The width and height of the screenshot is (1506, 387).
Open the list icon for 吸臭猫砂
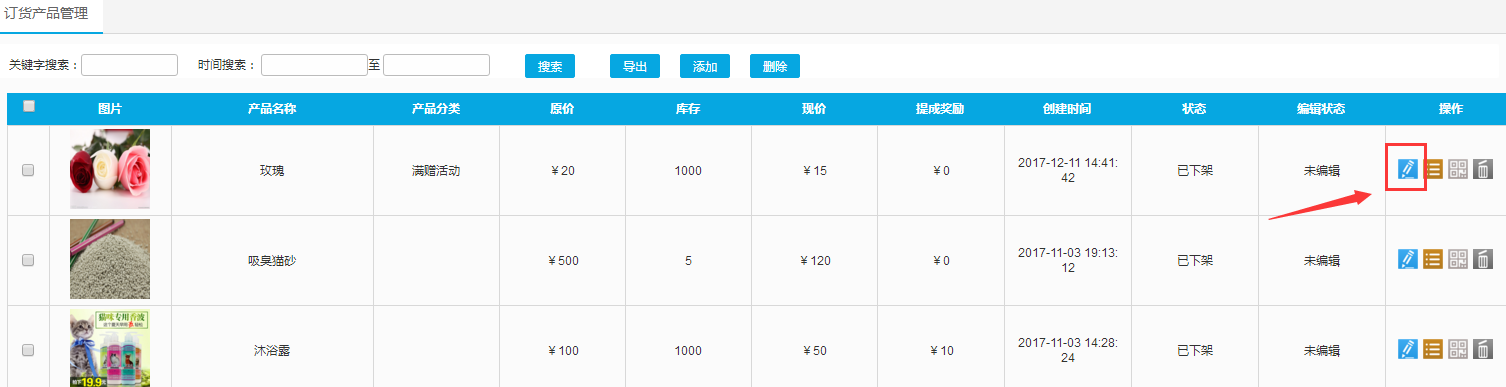click(1433, 259)
